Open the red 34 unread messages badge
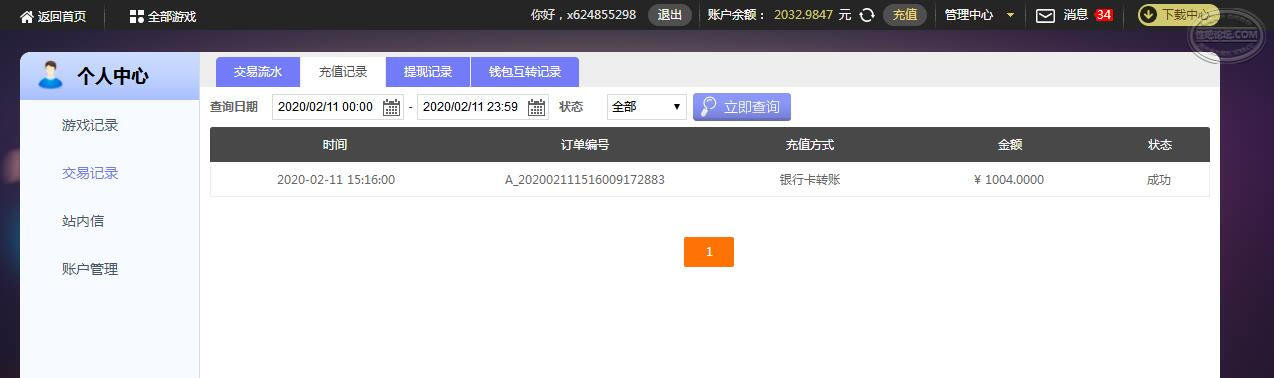 (x=1104, y=15)
